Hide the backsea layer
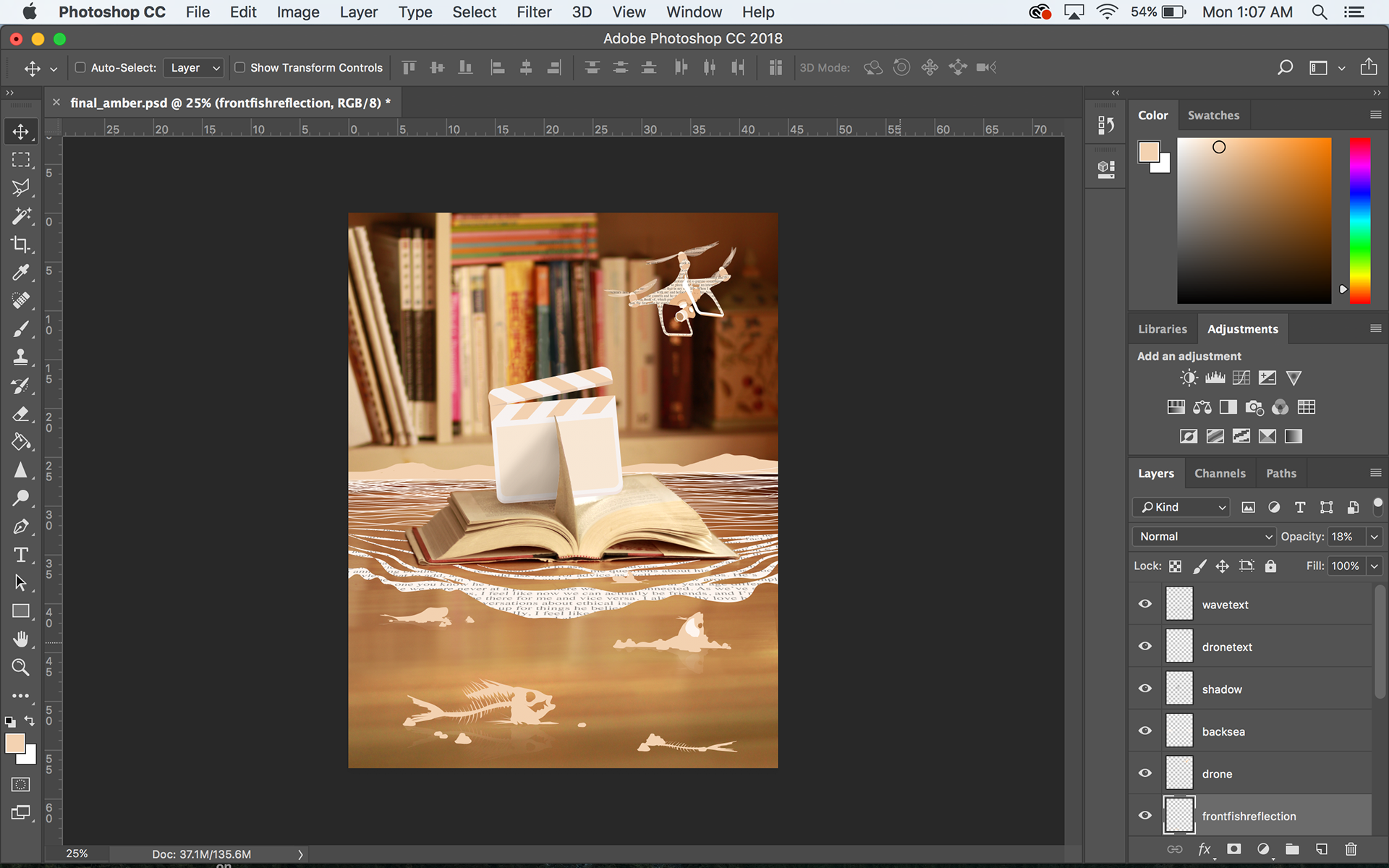The width and height of the screenshot is (1389, 868). [1144, 731]
